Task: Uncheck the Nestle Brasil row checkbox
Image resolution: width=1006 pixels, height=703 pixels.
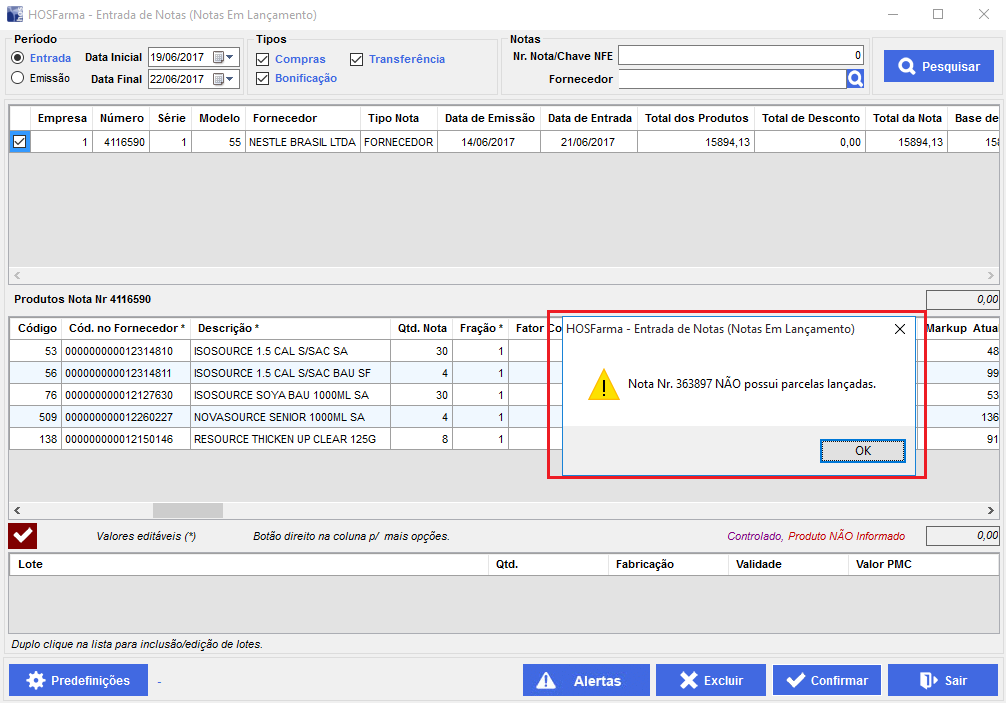Action: (x=19, y=143)
